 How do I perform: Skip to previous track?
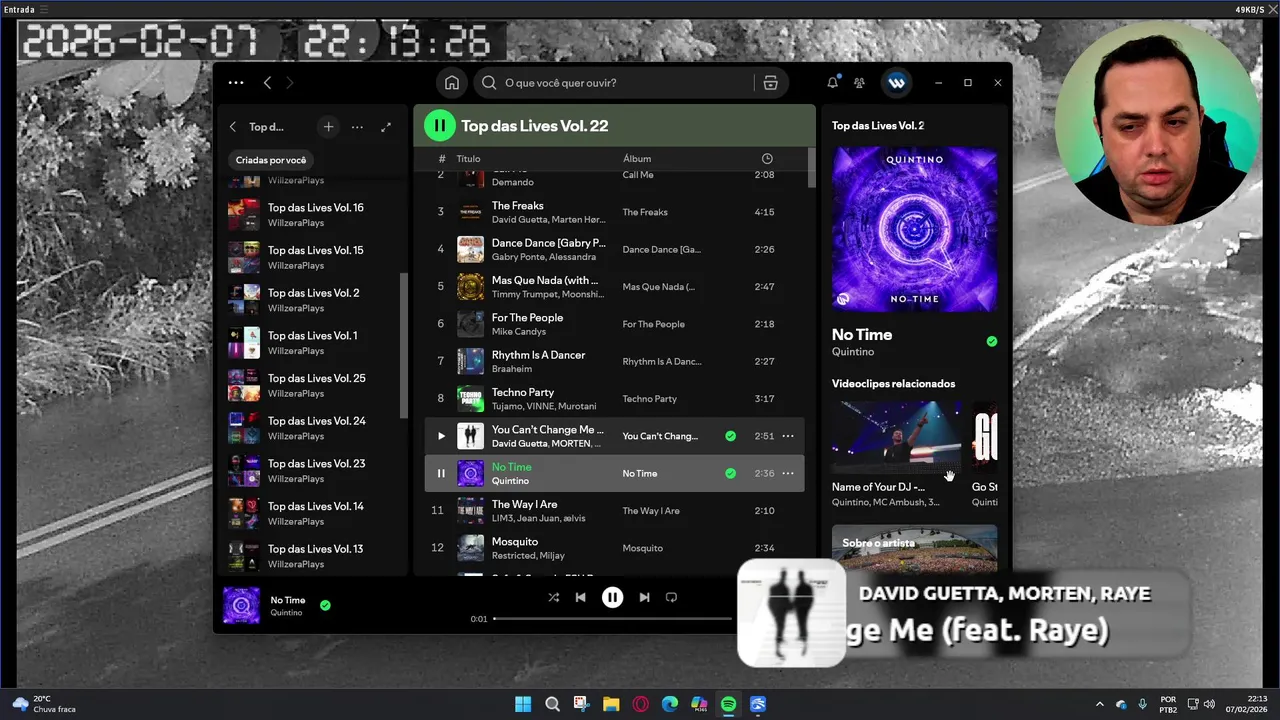(581, 597)
